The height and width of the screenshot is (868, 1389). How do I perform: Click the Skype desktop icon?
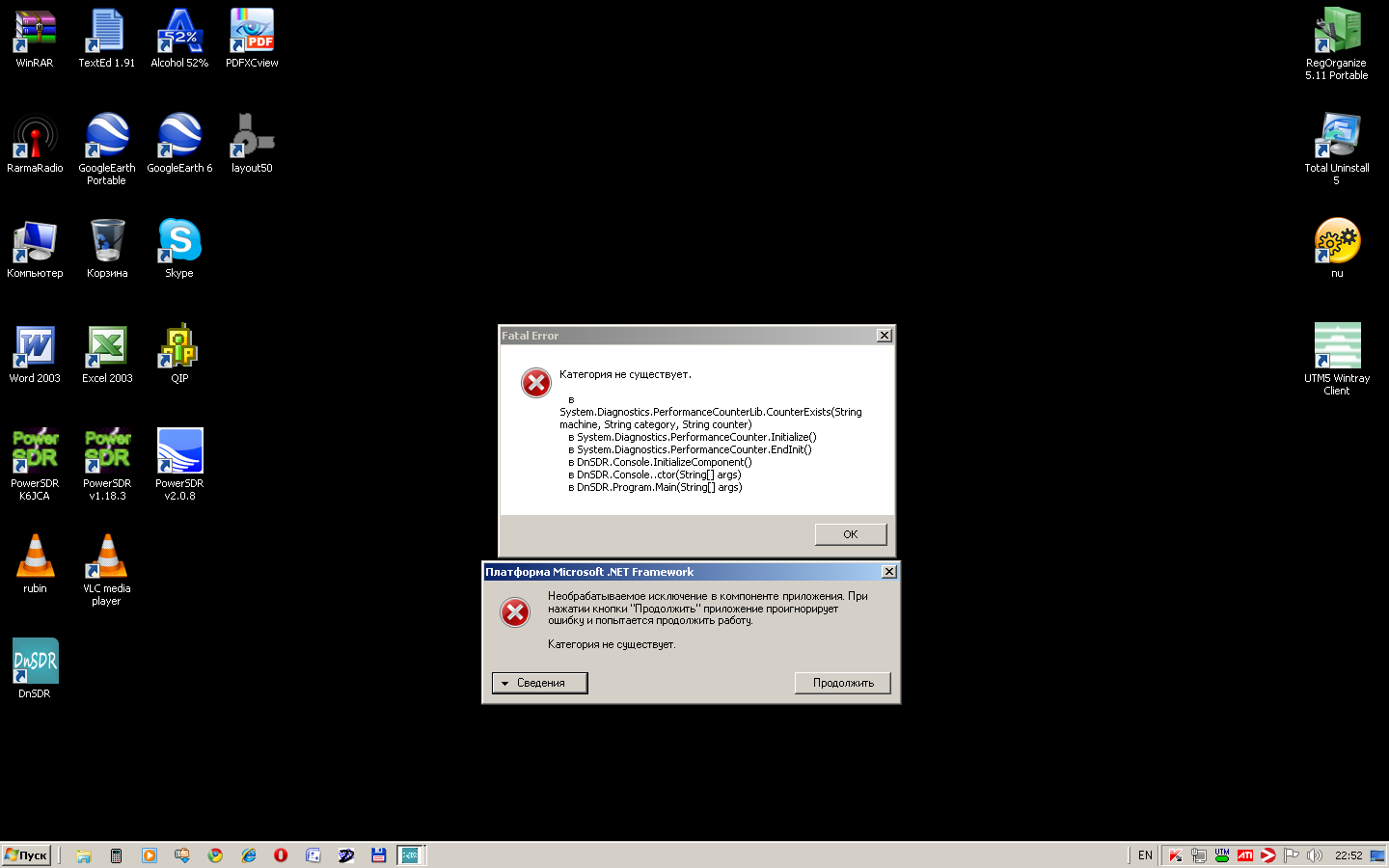[x=179, y=242]
